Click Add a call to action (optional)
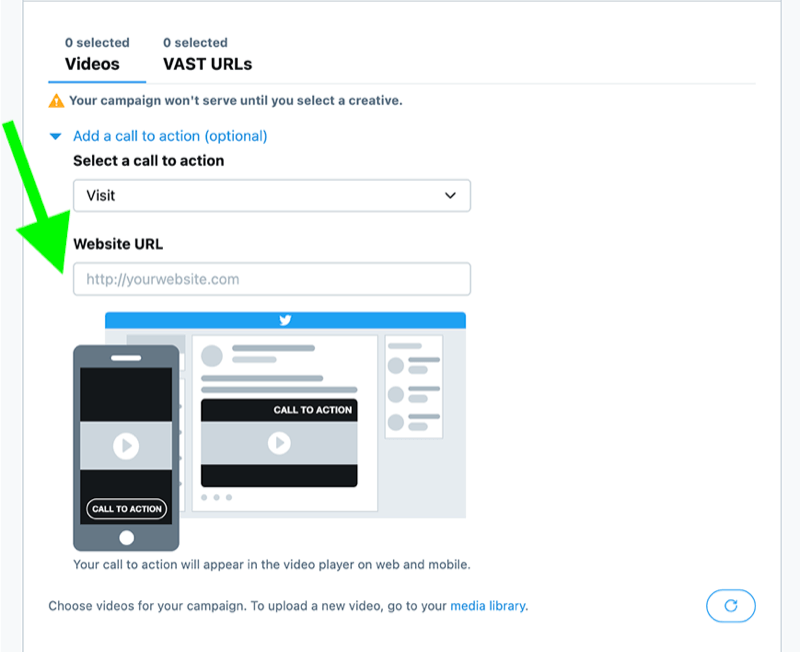 (170, 136)
